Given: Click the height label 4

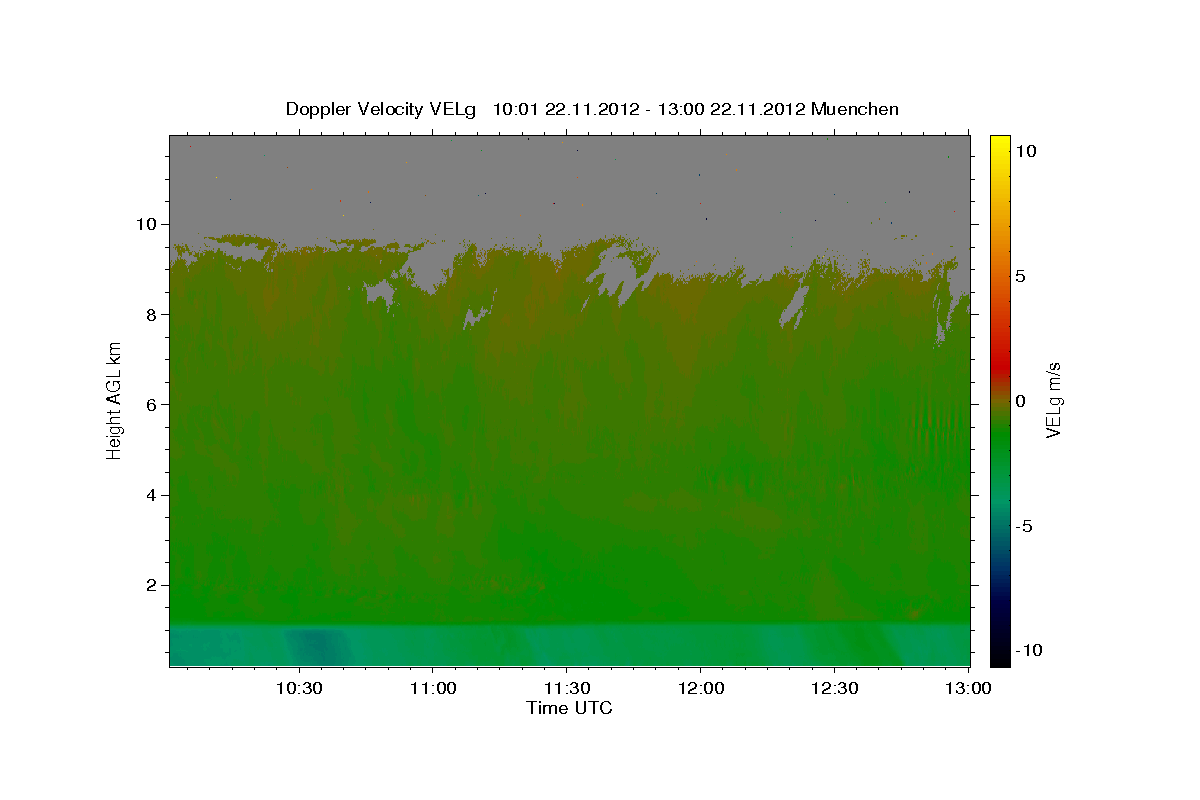Looking at the screenshot, I should coord(154,495).
